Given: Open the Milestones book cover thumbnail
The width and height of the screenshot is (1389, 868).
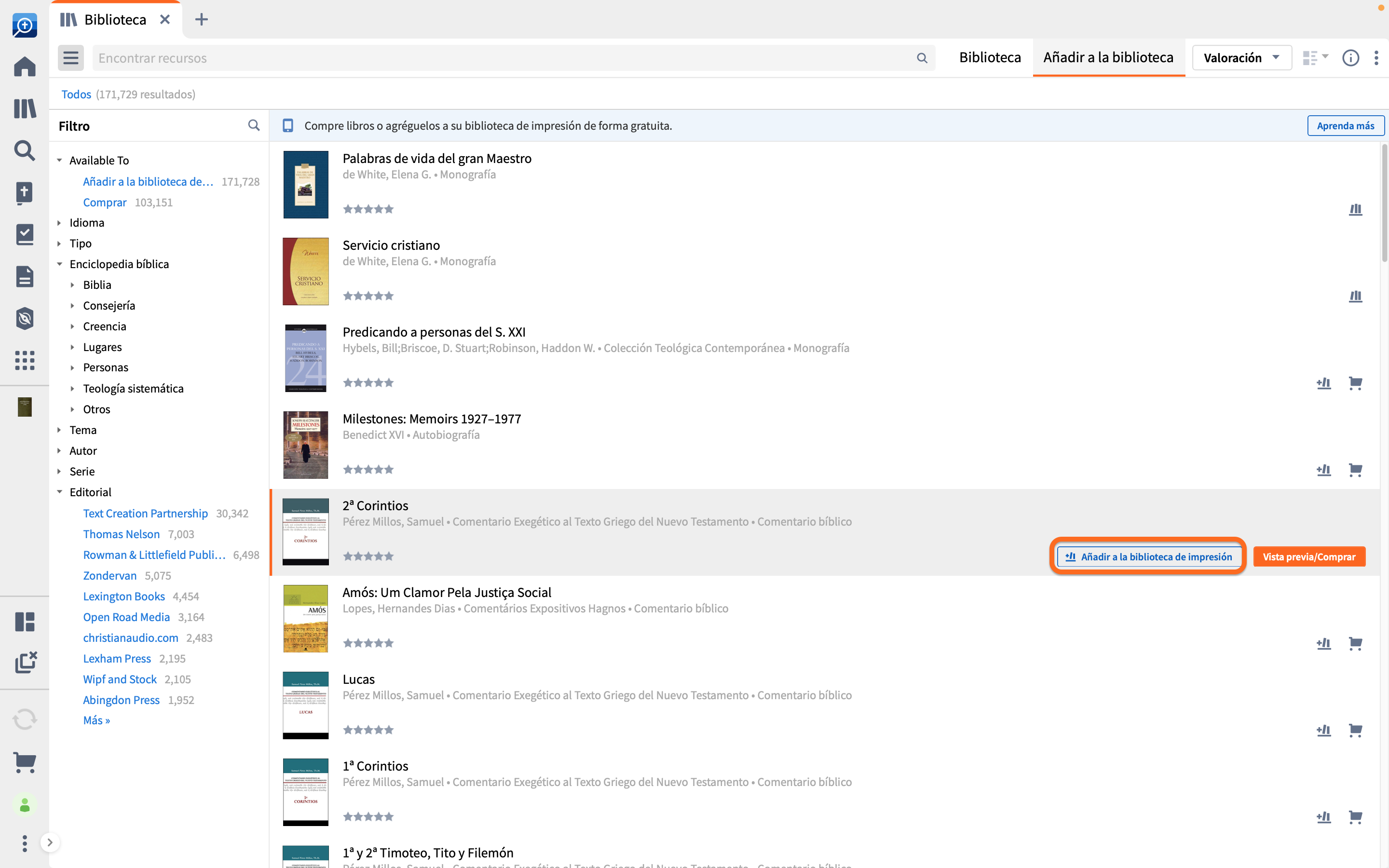Looking at the screenshot, I should [305, 445].
